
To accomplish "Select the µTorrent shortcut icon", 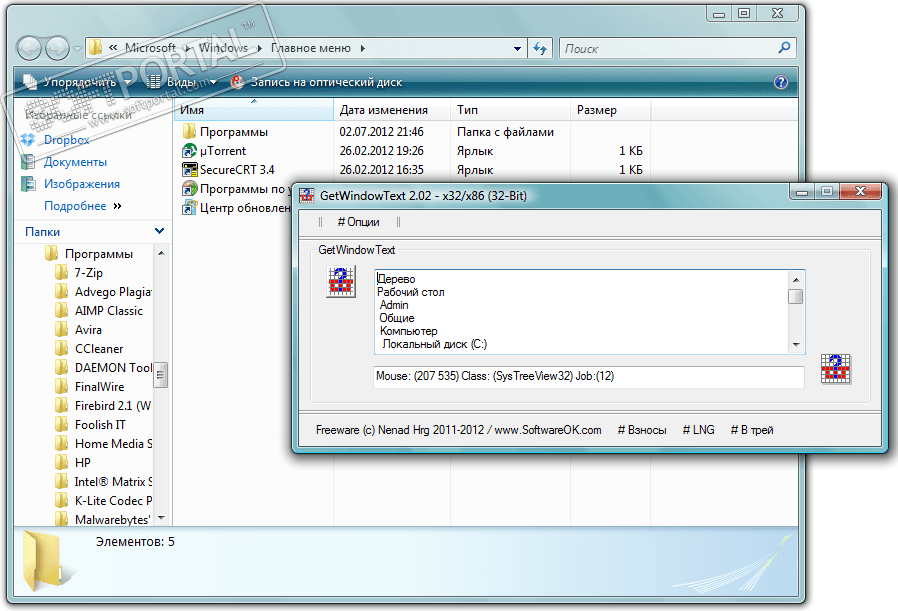I will click(x=189, y=151).
